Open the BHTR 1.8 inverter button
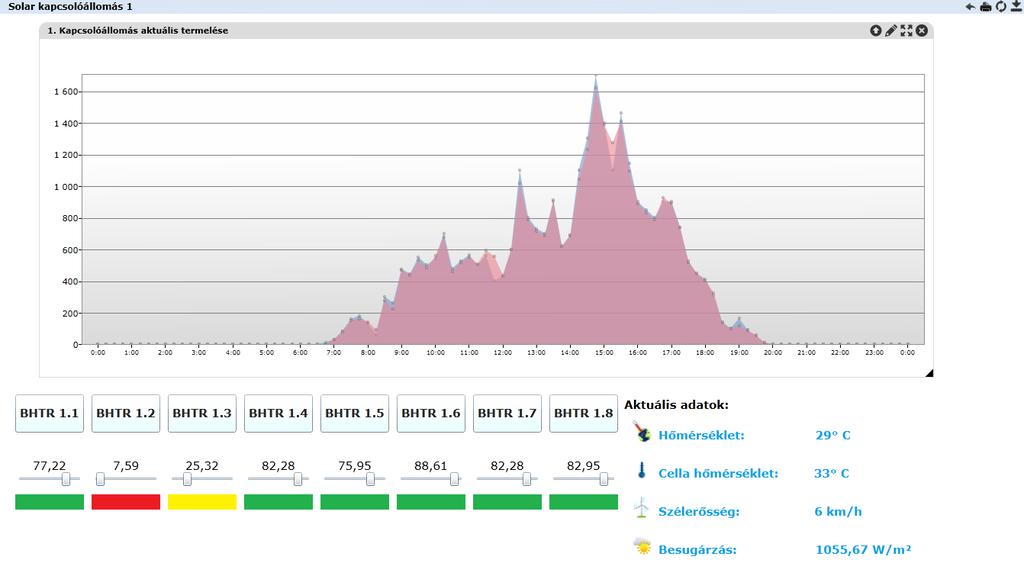The image size is (1024, 563). point(583,413)
